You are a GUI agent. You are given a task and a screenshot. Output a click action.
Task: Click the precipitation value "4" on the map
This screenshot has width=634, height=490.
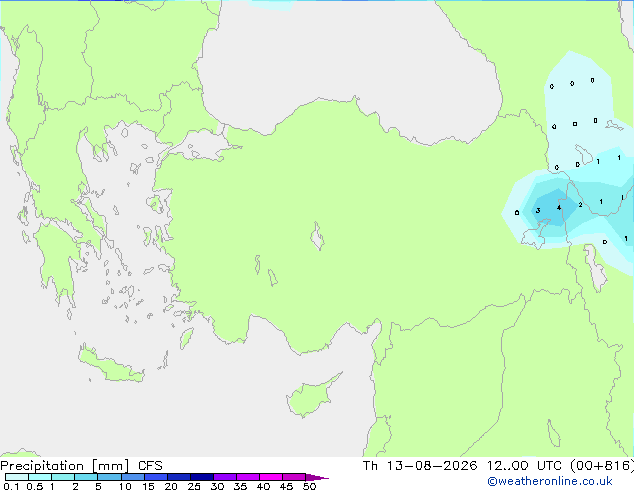coord(559,208)
